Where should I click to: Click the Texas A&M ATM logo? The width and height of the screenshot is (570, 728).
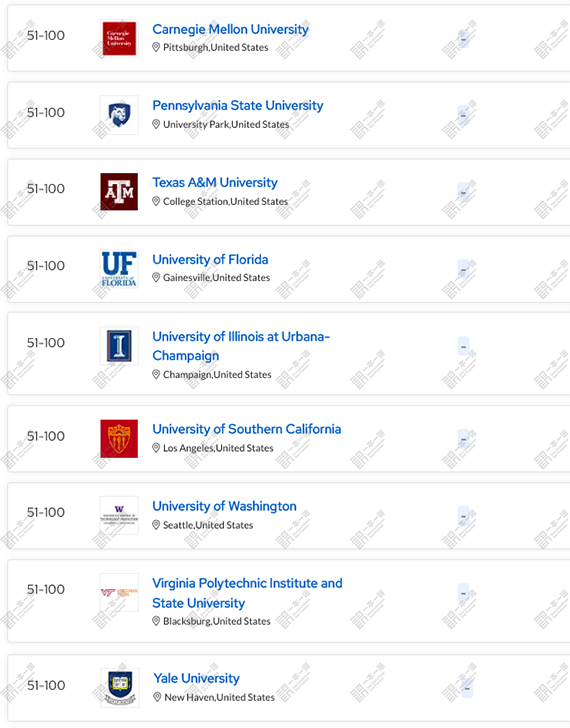coord(119,192)
